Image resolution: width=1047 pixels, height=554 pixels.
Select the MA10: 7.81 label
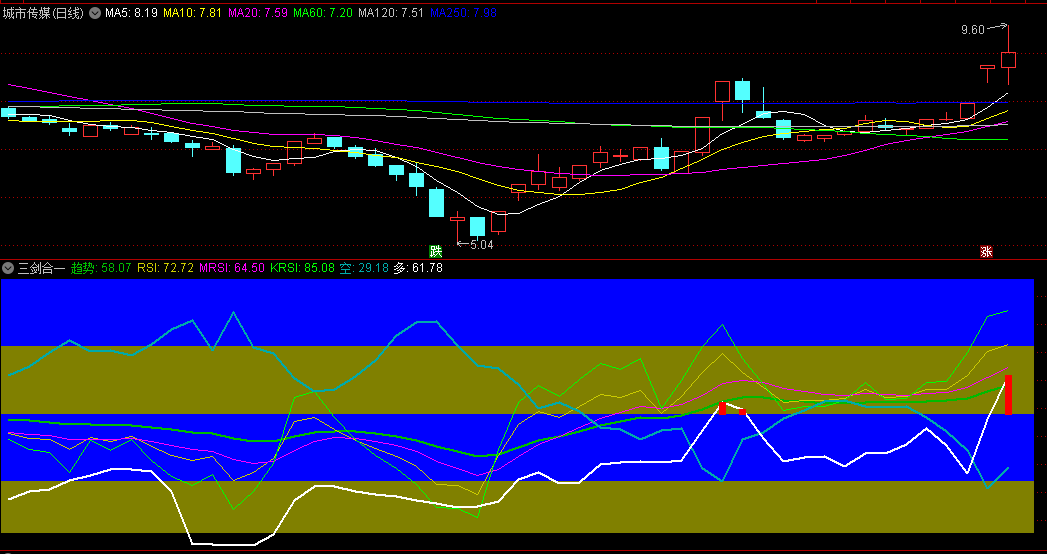192,13
